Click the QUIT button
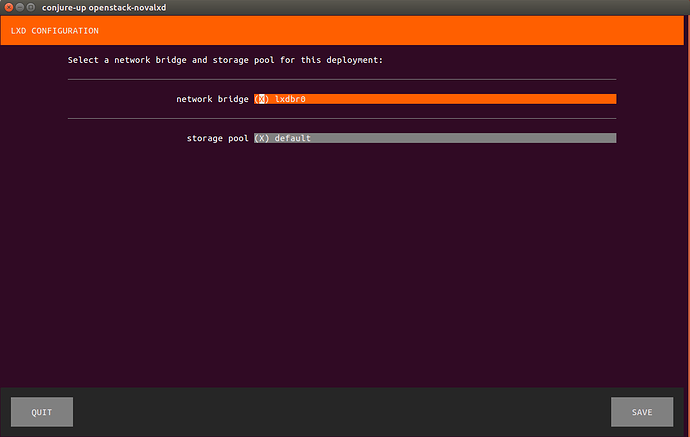 pyautogui.click(x=42, y=412)
